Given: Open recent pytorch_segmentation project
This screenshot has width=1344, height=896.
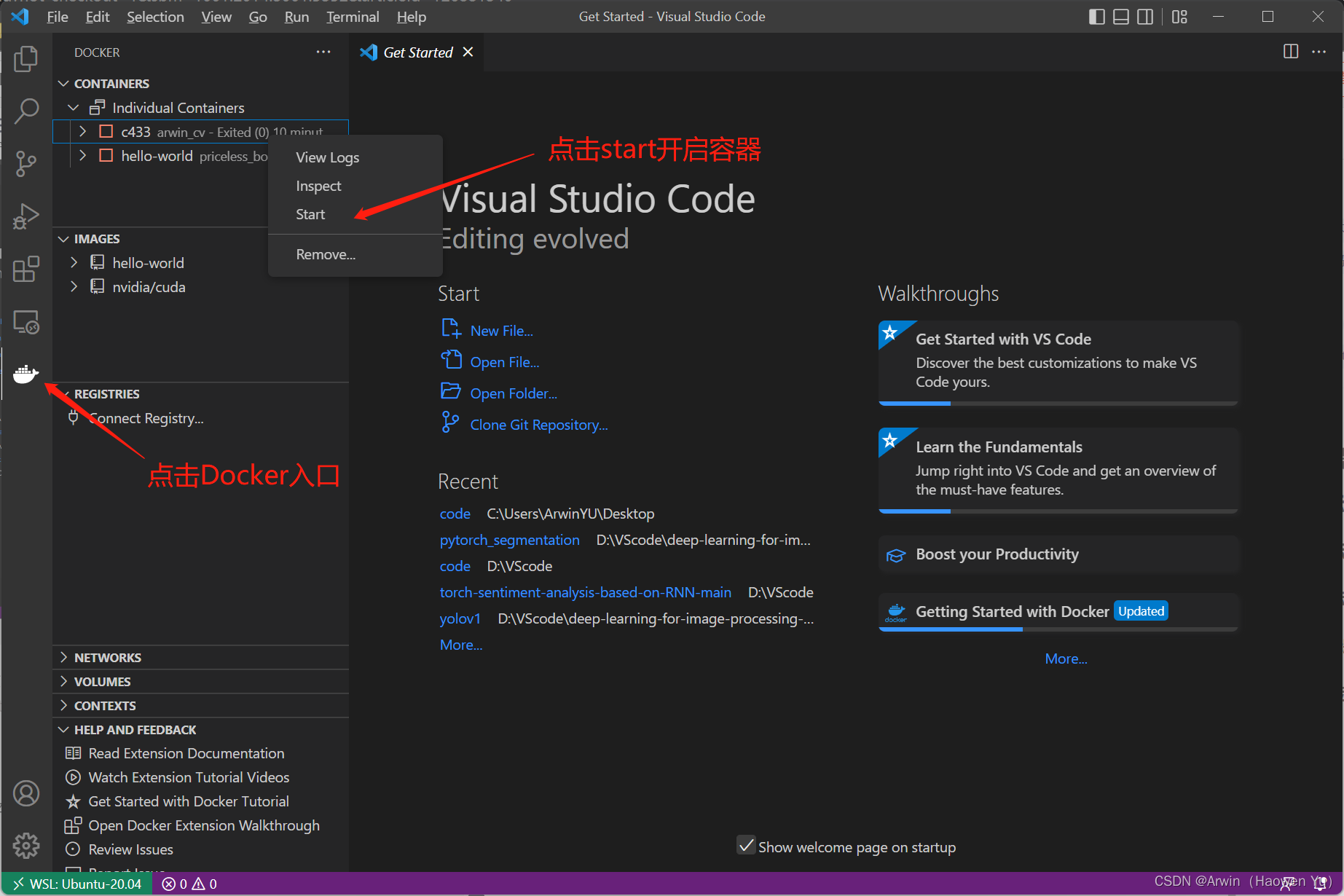Looking at the screenshot, I should pyautogui.click(x=510, y=540).
